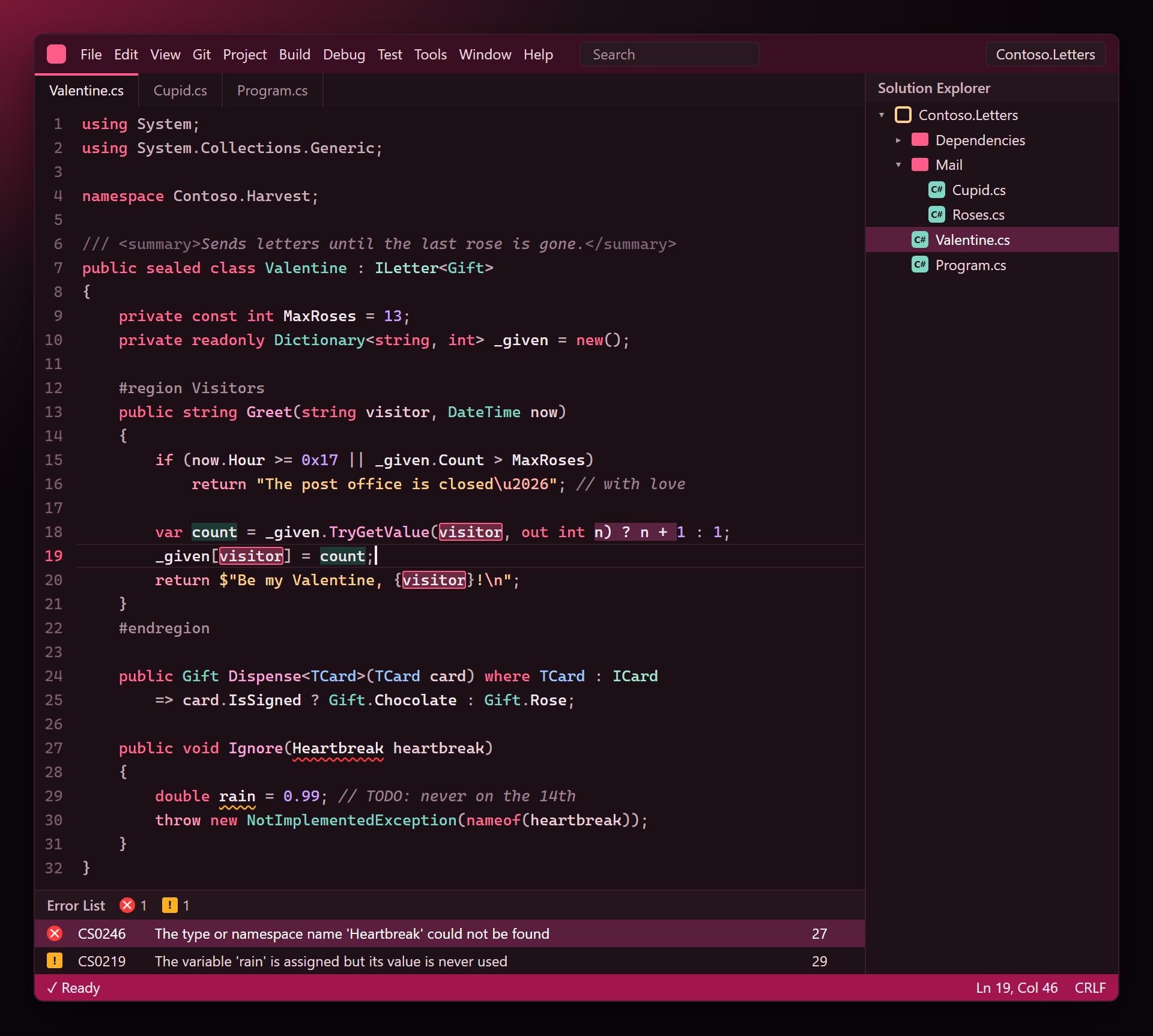Click the Search input field
The width and height of the screenshot is (1153, 1036).
(669, 54)
